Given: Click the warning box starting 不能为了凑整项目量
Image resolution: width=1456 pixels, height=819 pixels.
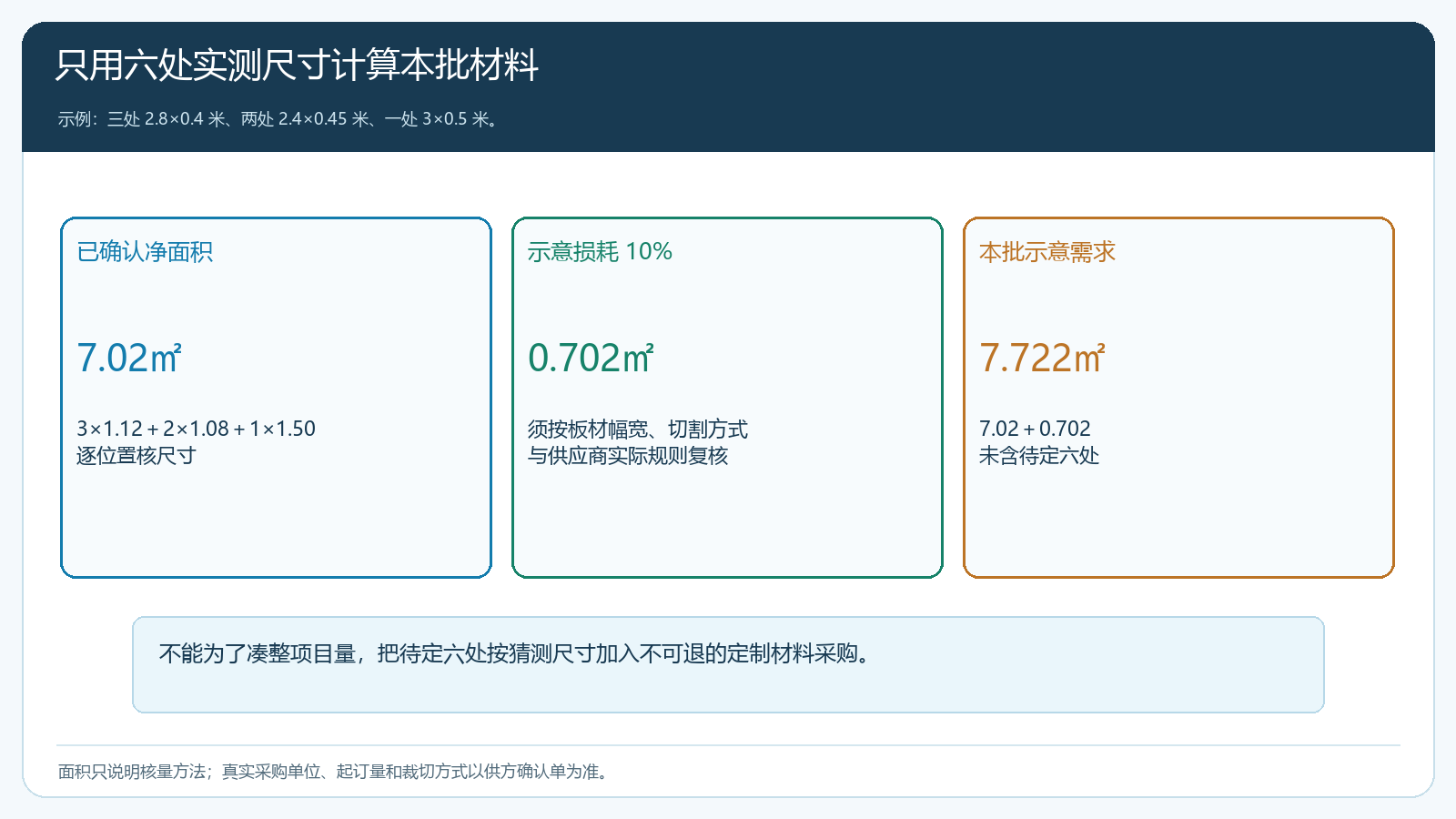Looking at the screenshot, I should coord(728,664).
